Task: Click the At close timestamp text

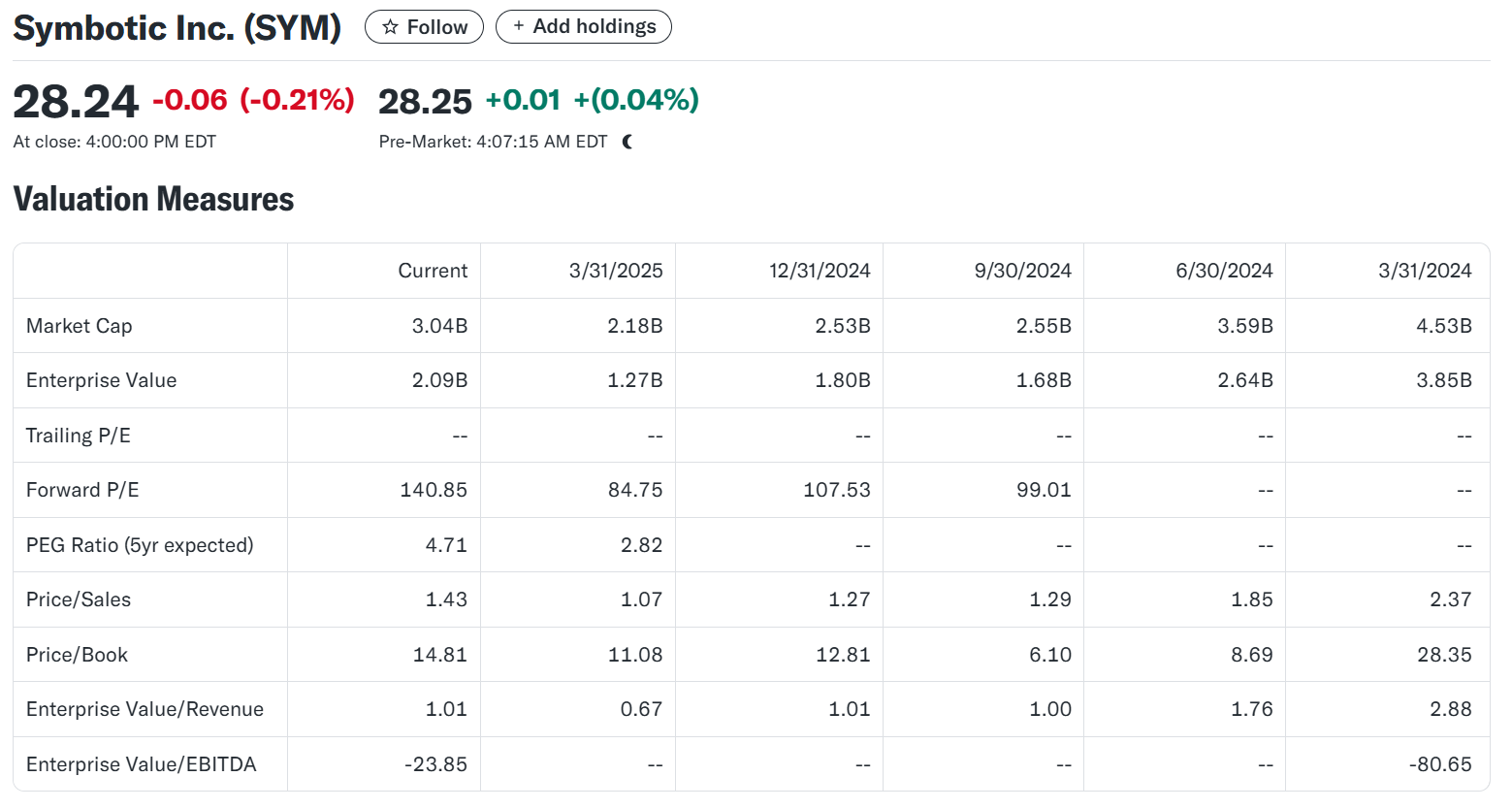Action: point(114,142)
